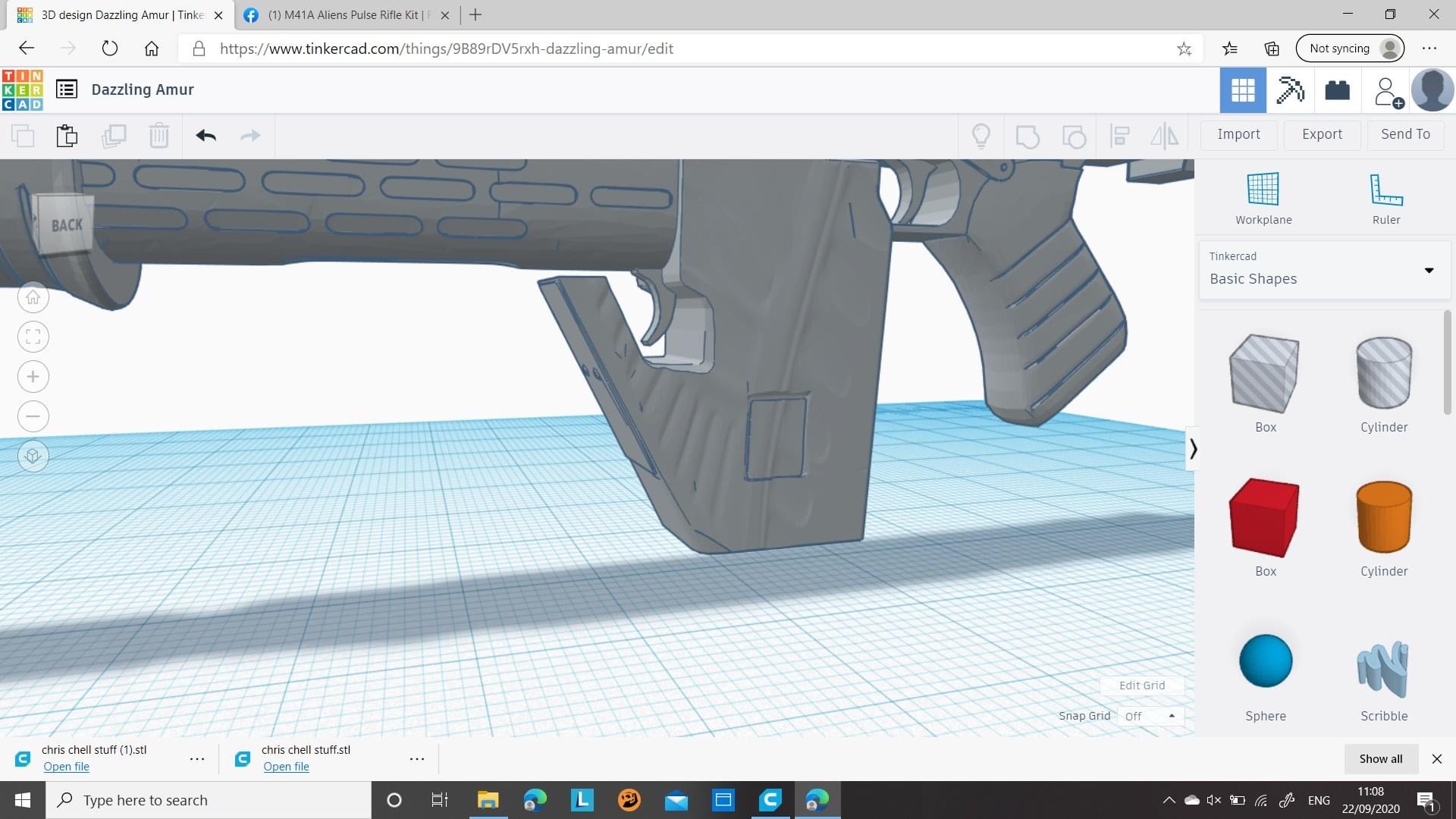
Task: Invite collaborators with the add person icon
Action: tap(1388, 92)
